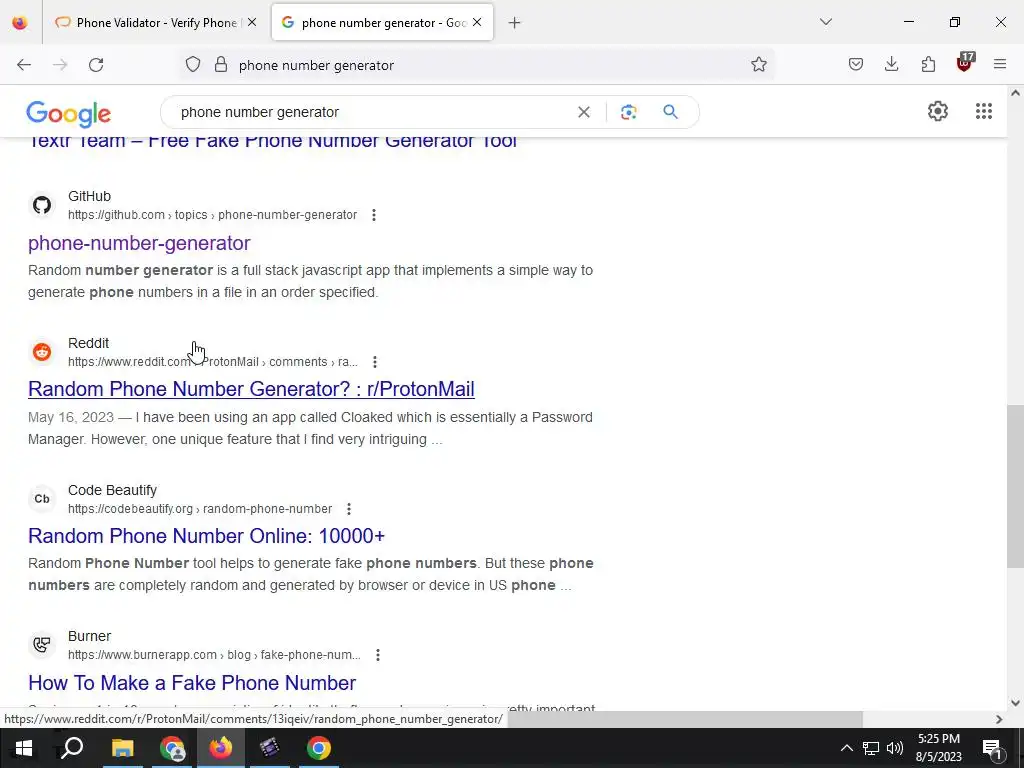Search by image with Google Lens
Viewport: 1024px width, 768px height.
tap(628, 112)
